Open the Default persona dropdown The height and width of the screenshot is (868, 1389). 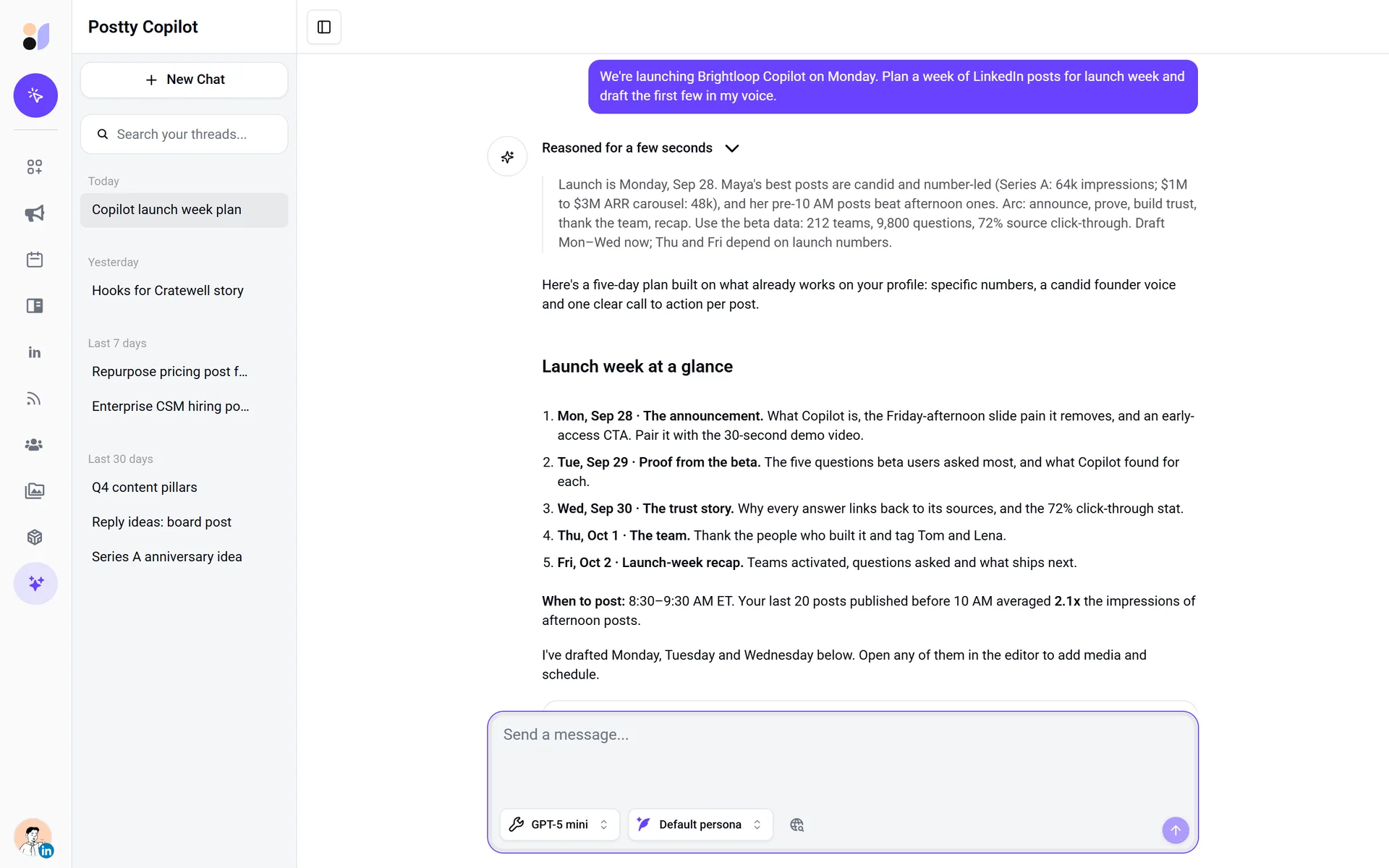(700, 825)
